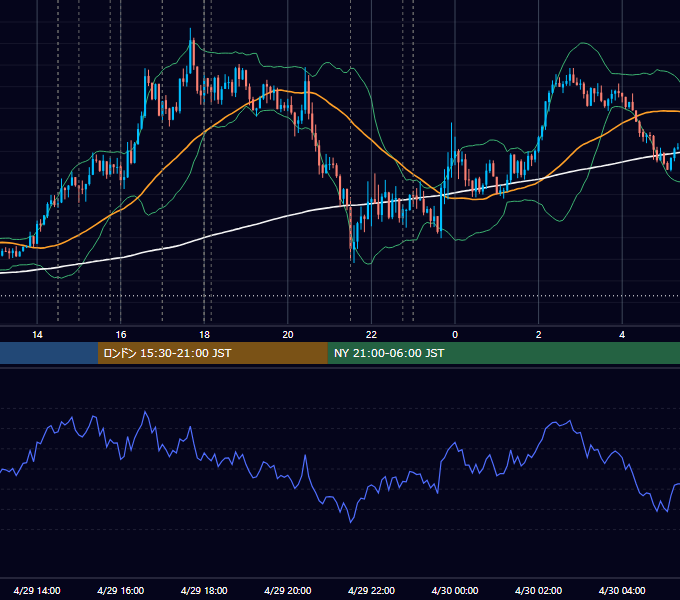Image resolution: width=680 pixels, height=600 pixels.
Task: Click the 20 hour axis label
Action: coord(288,335)
